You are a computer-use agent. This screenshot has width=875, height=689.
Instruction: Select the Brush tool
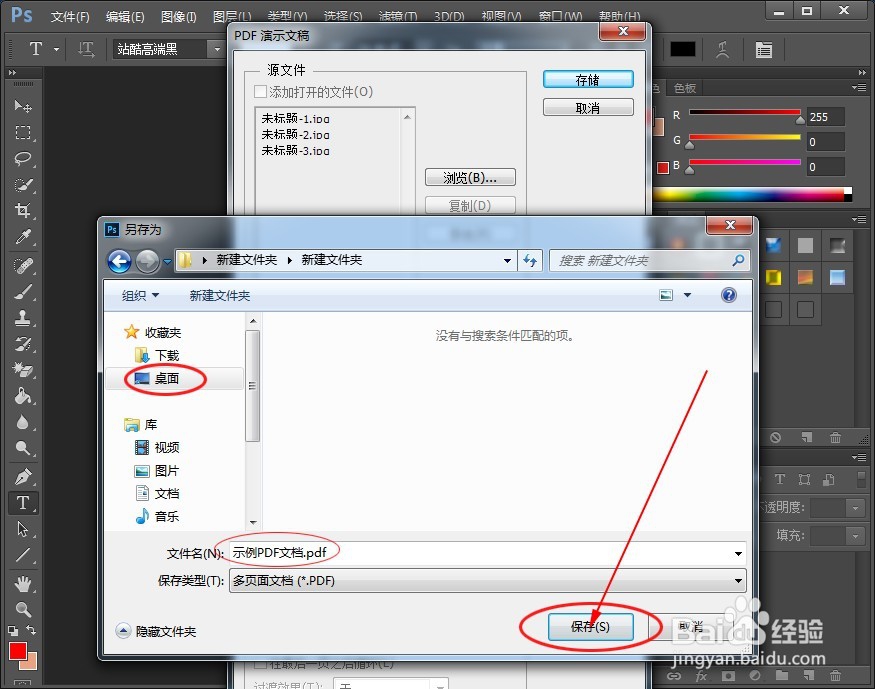[23, 292]
